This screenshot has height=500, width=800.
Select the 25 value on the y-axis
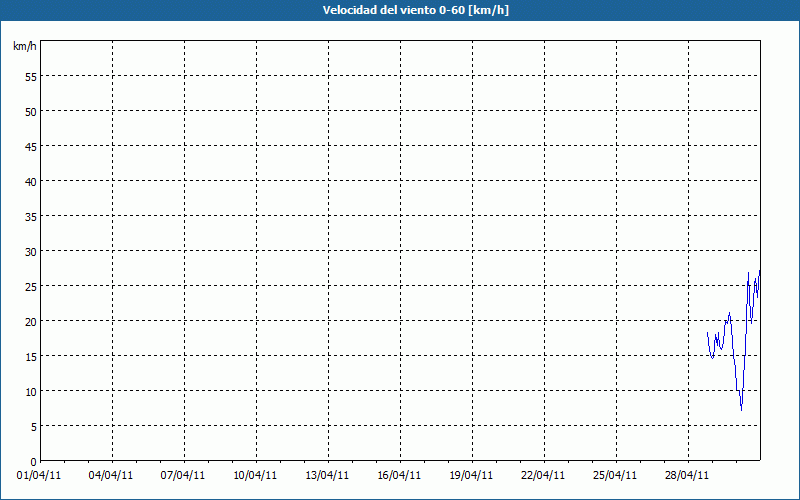[31, 287]
